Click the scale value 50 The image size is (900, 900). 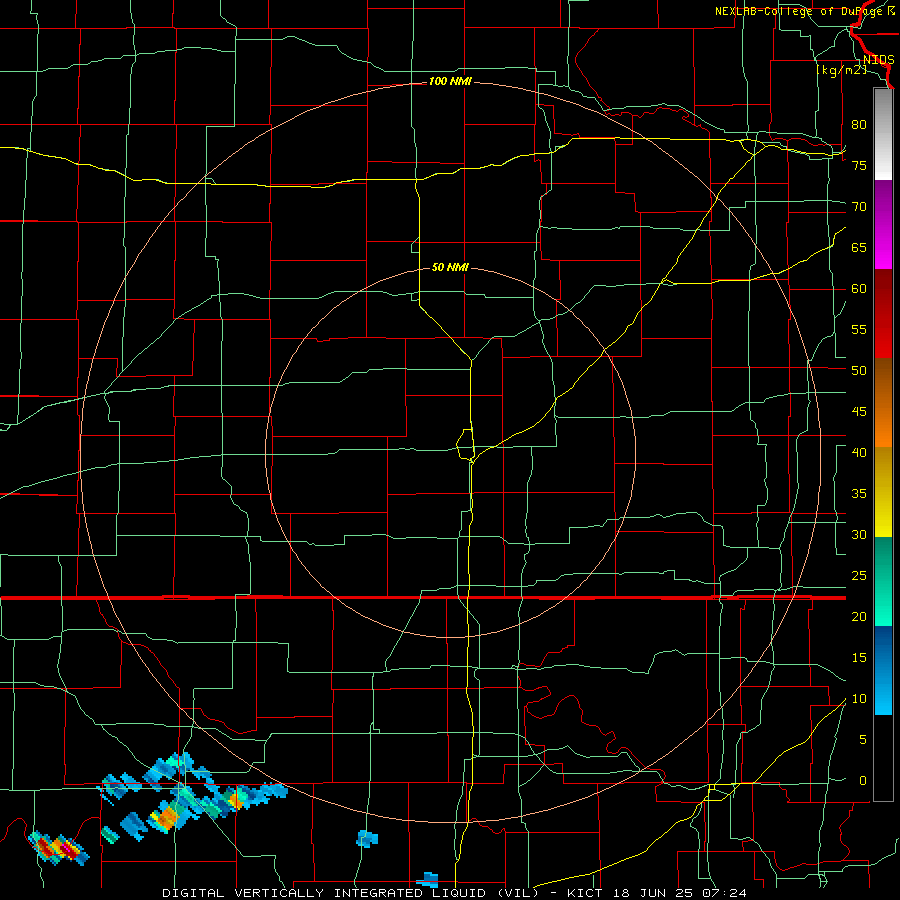point(859,371)
